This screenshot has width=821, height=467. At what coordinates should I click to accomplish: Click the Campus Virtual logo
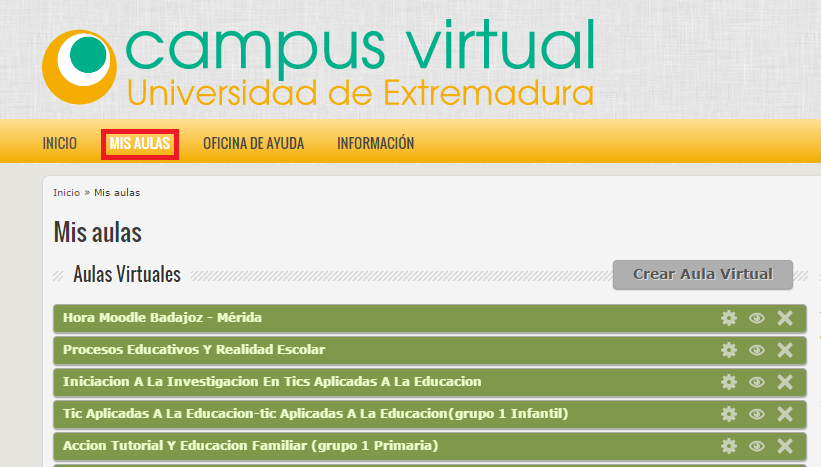(318, 64)
